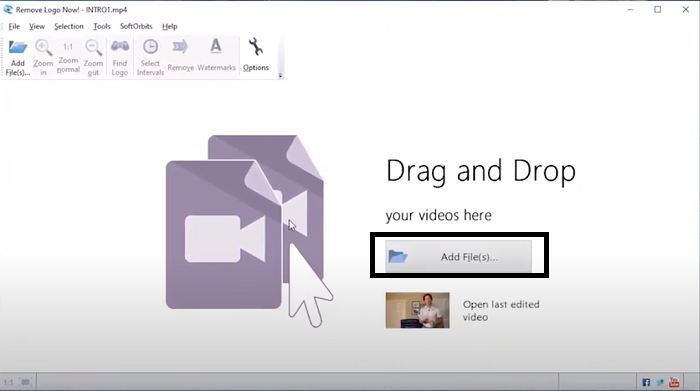Open the Help menu
Viewport: 700px width, 391px height.
(170, 26)
